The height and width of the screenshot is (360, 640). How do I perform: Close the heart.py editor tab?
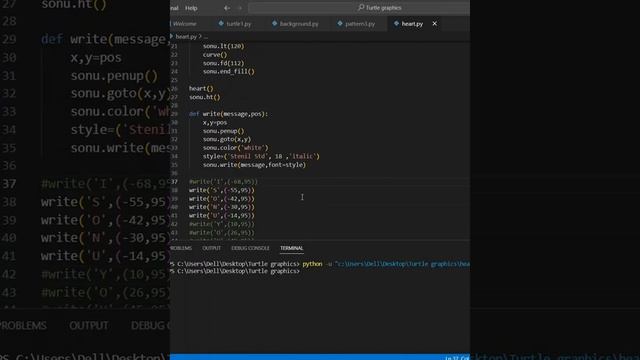tap(435, 24)
